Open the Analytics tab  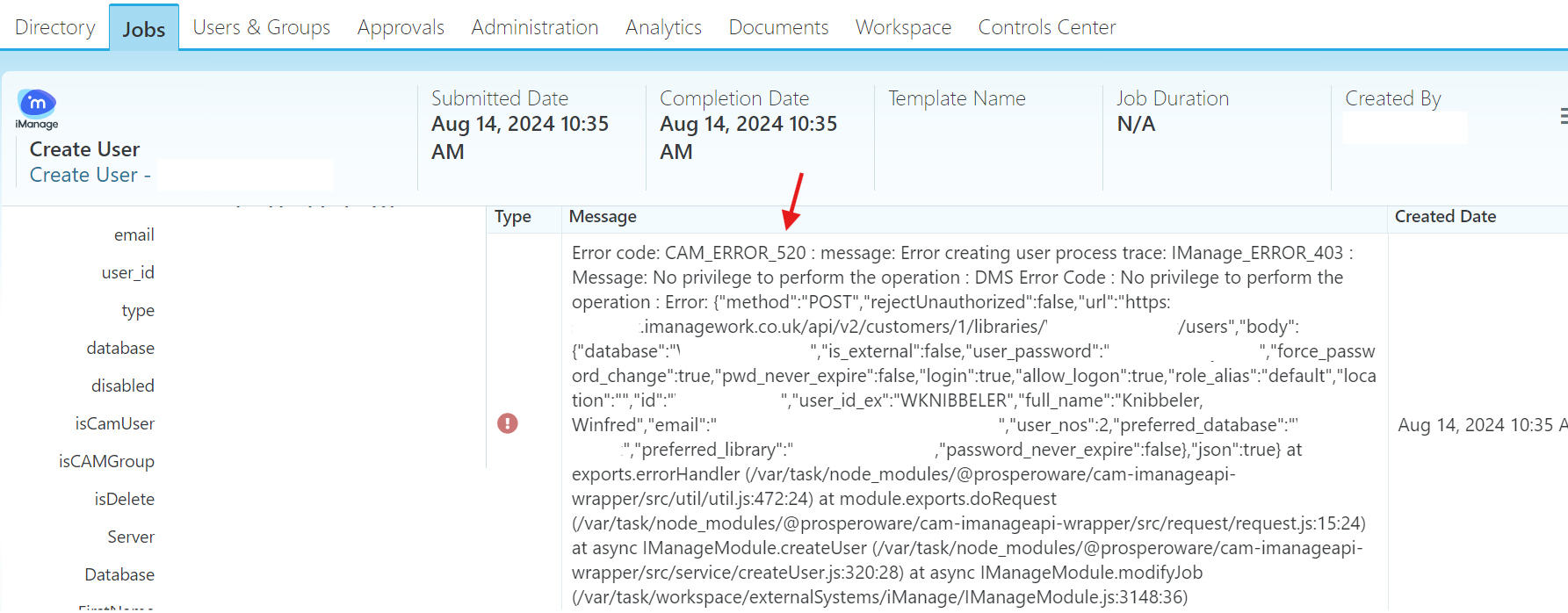663,27
